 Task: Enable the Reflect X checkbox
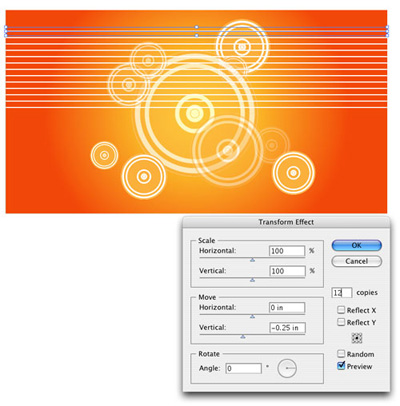pos(341,310)
